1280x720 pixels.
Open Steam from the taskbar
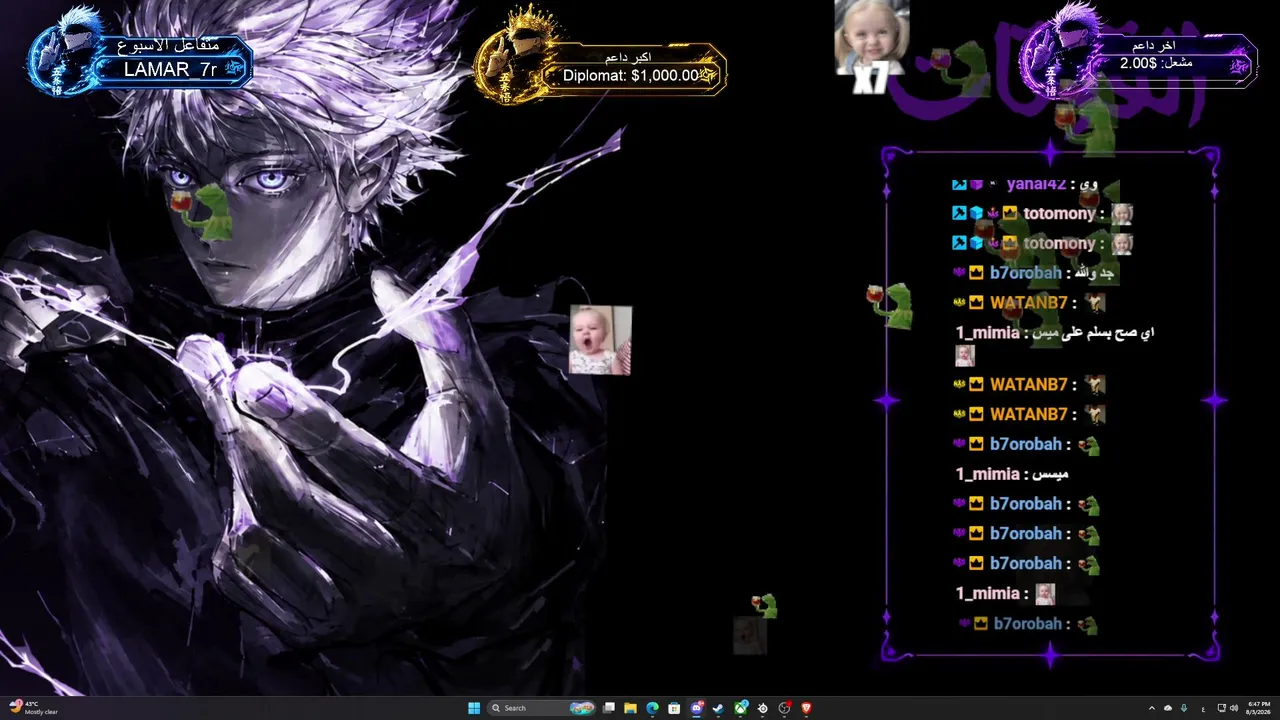pos(718,708)
